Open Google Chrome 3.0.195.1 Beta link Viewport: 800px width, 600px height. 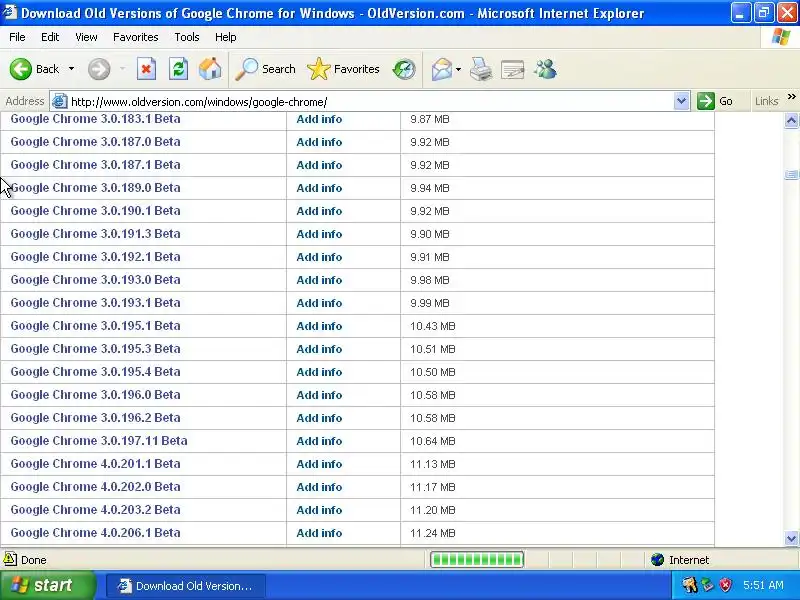click(x=95, y=326)
